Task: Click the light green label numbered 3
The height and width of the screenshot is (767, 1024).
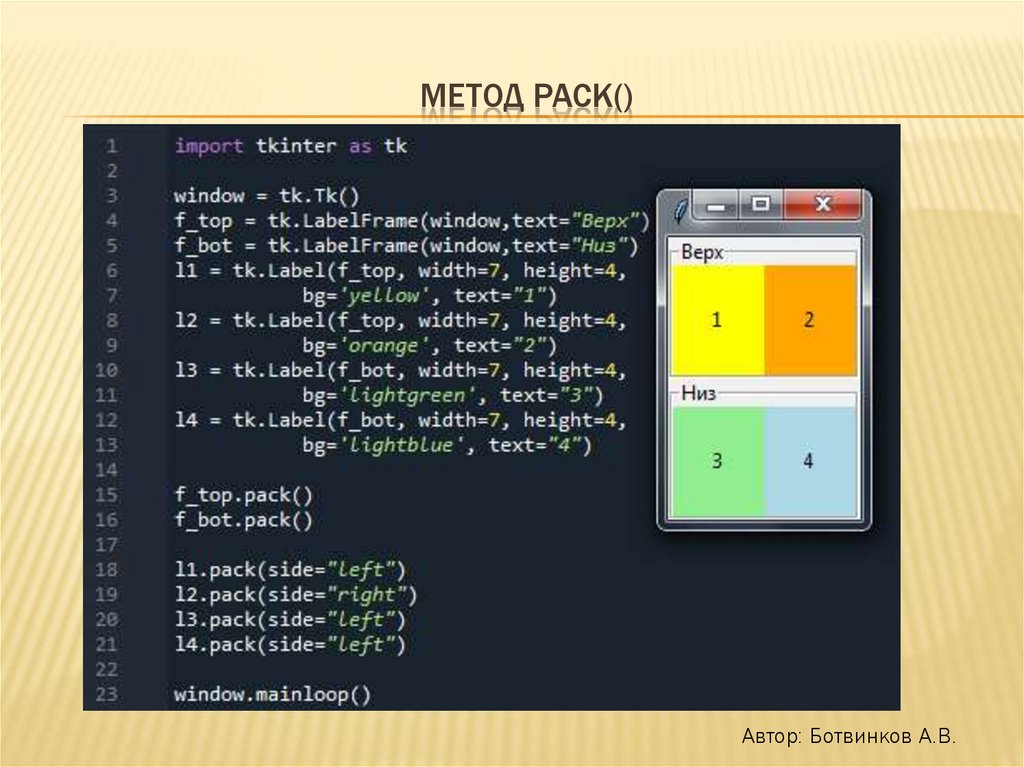Action: coord(718,461)
